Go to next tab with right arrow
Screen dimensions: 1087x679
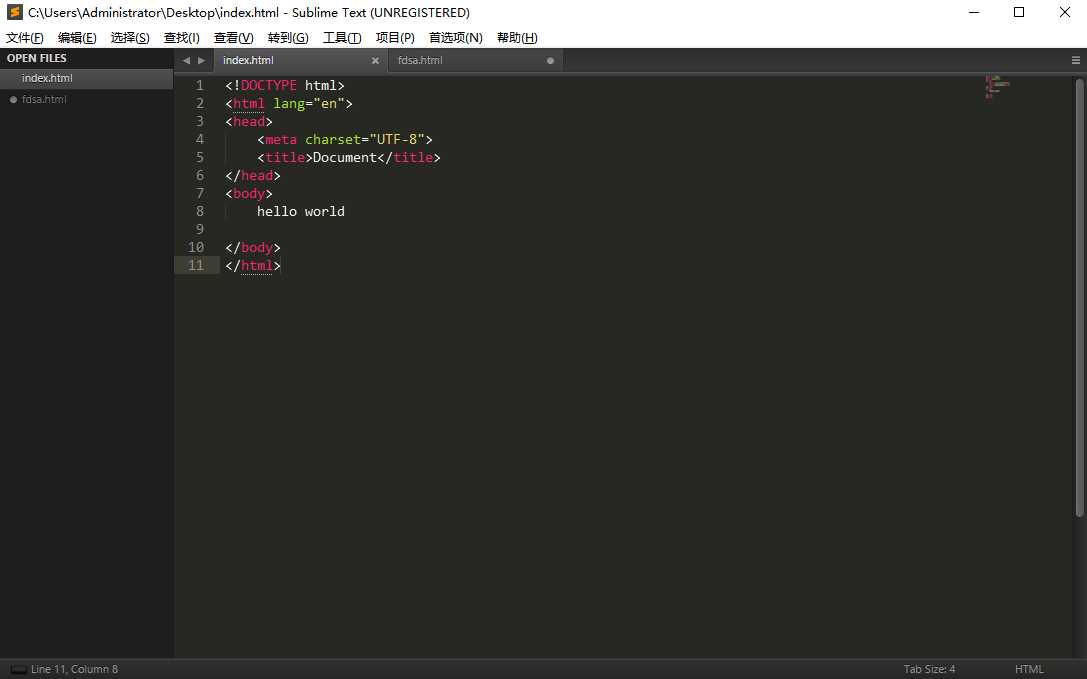pyautogui.click(x=201, y=60)
